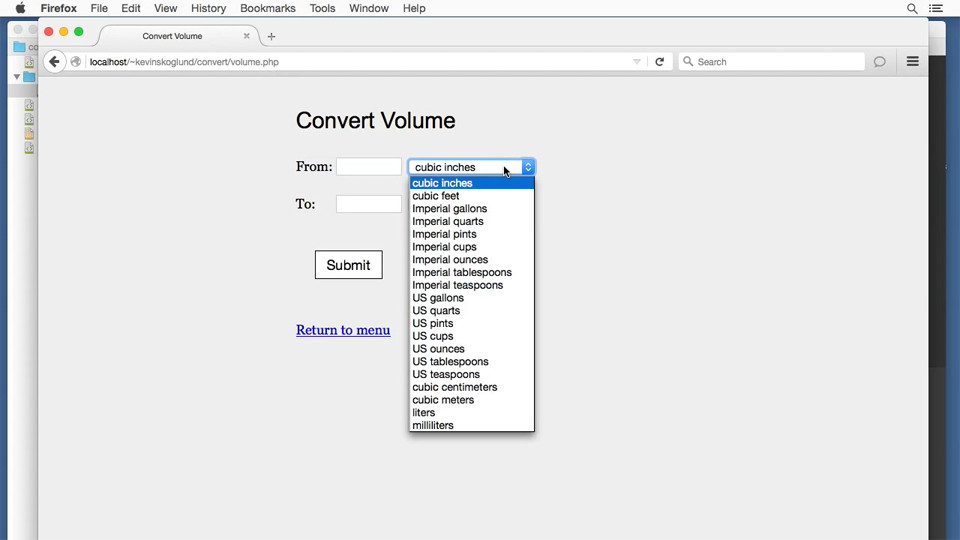Screen dimensions: 960x540
Task: Select Imperial ounces option
Action: [x=471, y=260]
